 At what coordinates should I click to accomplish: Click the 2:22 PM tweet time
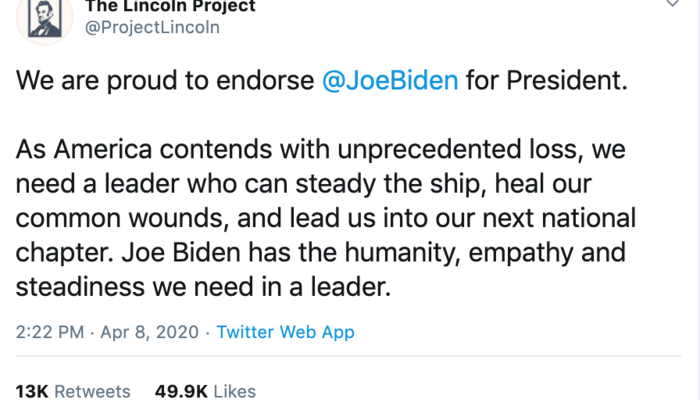tap(49, 331)
